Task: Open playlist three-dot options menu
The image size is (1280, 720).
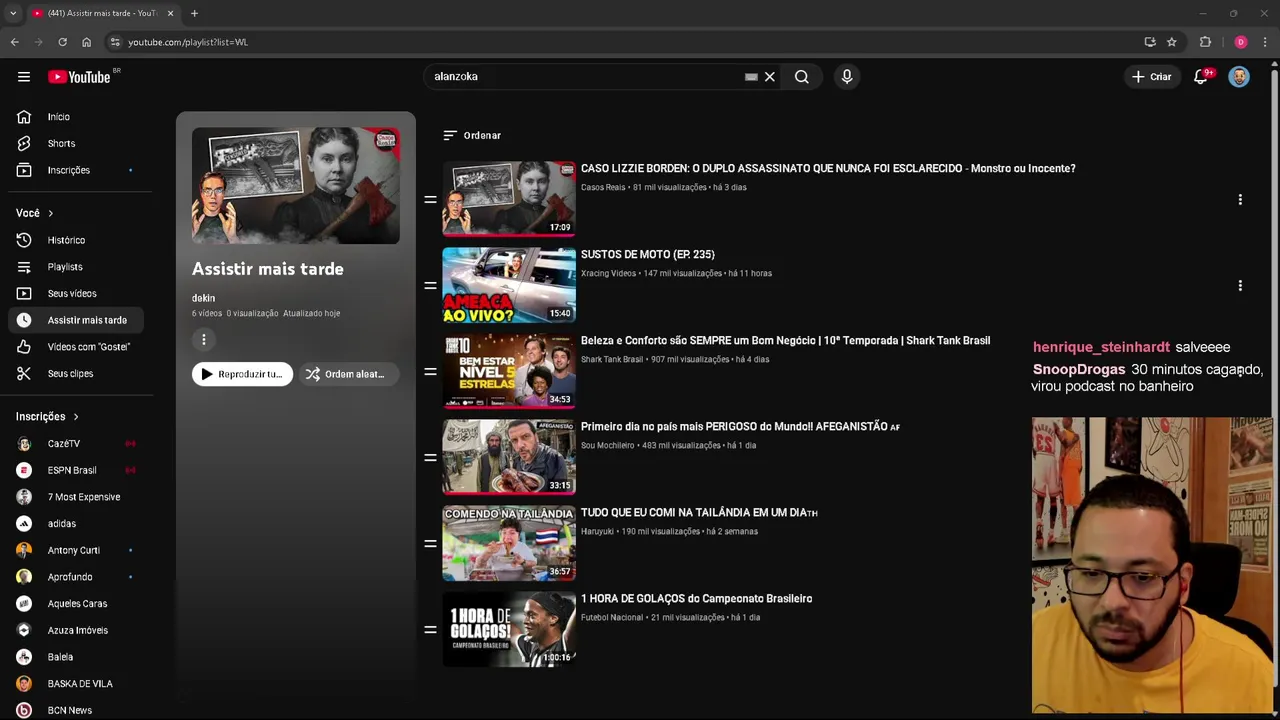Action: tap(203, 340)
